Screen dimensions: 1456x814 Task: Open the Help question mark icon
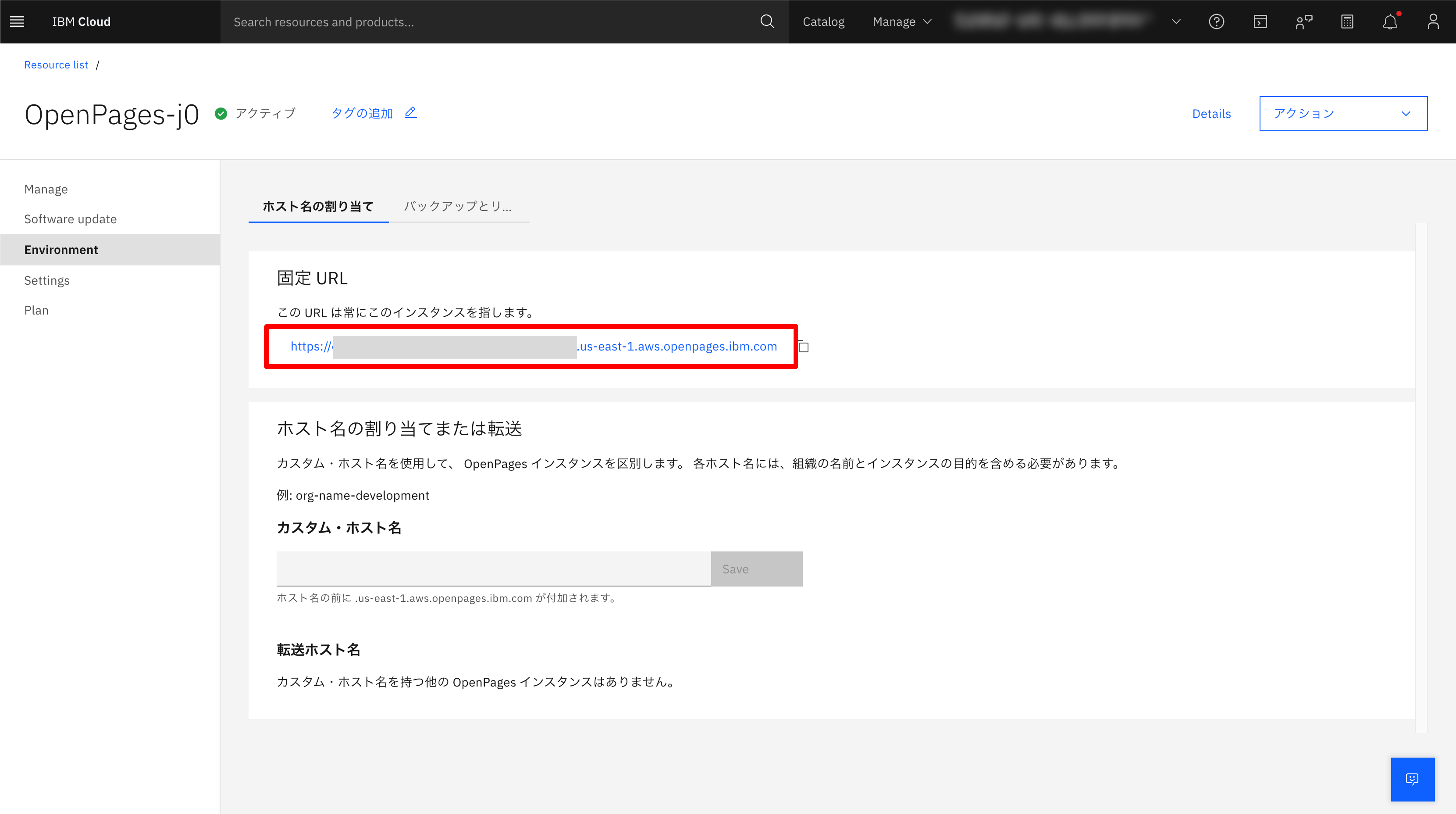[1216, 22]
